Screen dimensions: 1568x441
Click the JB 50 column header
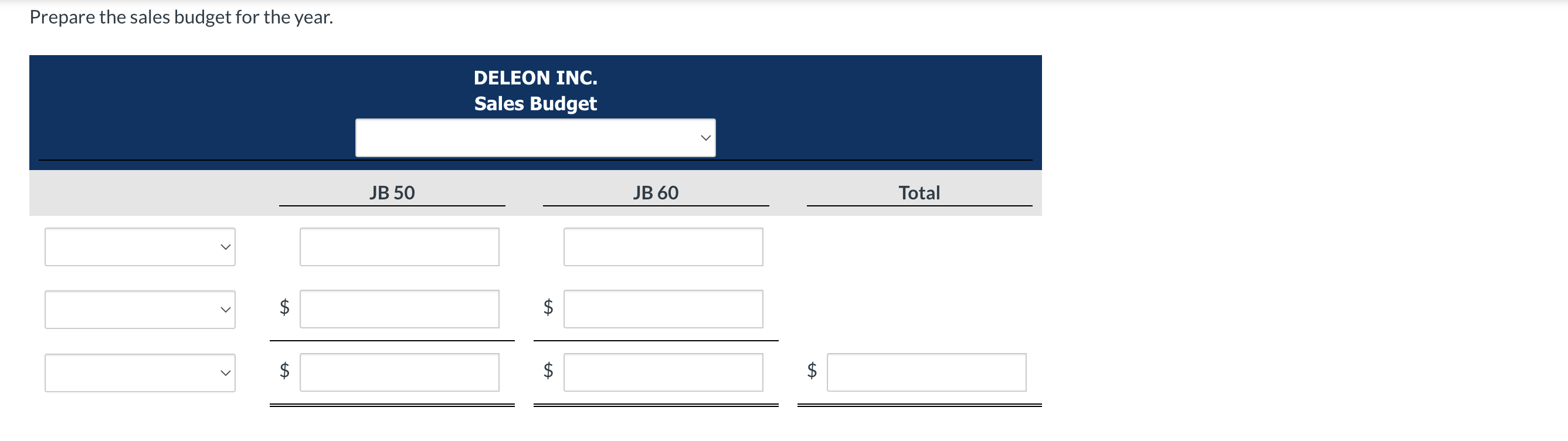(x=393, y=192)
